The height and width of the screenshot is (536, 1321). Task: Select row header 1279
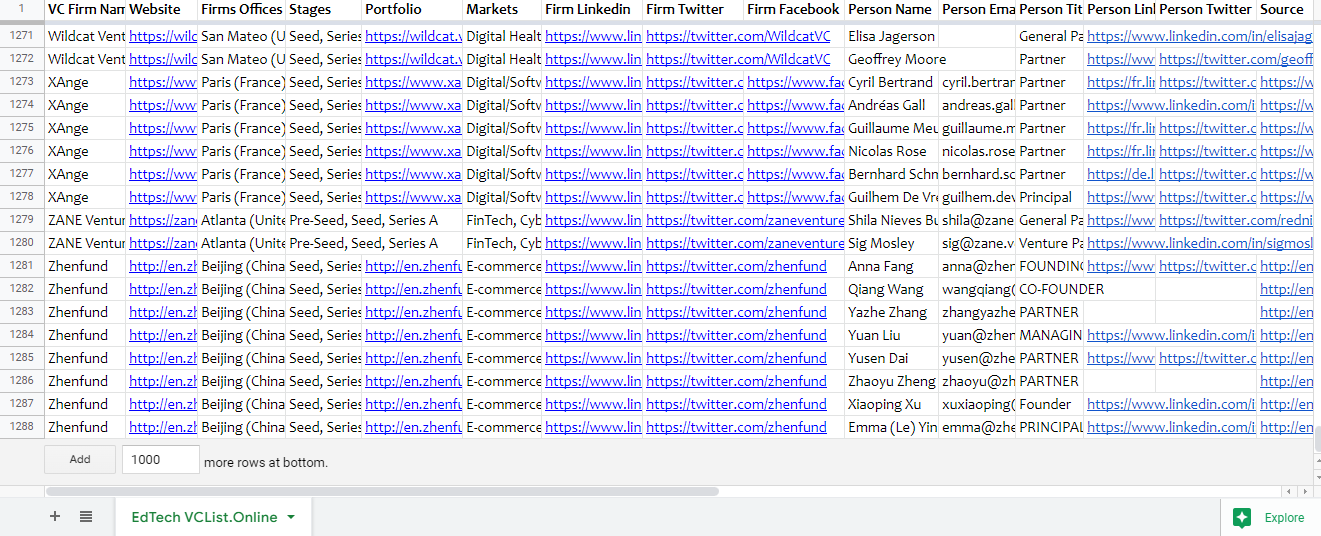21,219
